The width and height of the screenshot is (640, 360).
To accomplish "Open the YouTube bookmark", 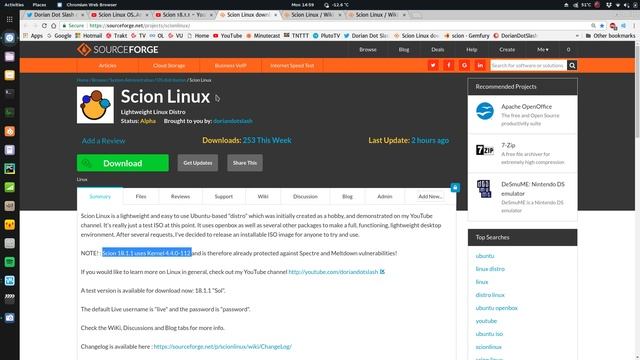I will click(x=227, y=36).
